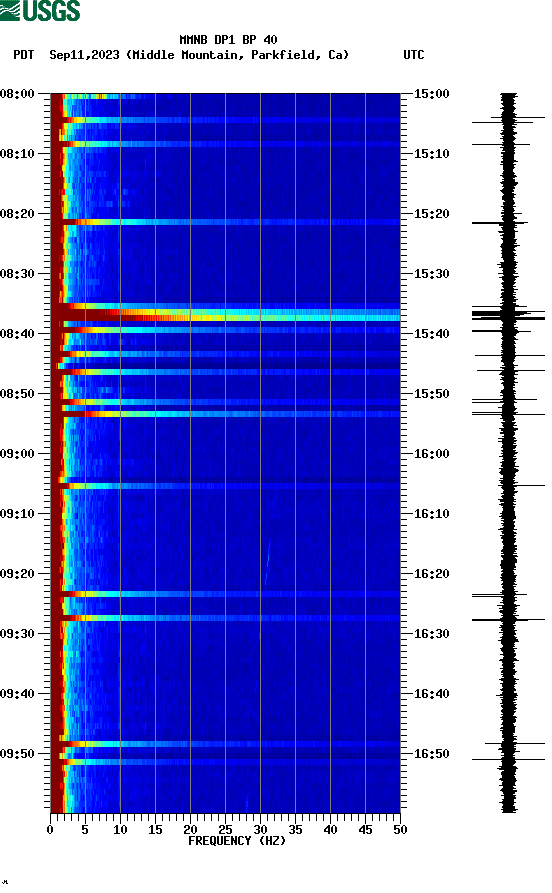The width and height of the screenshot is (552, 893).
Task: Click the spectrogram event band near 08:53
Action: [226, 413]
